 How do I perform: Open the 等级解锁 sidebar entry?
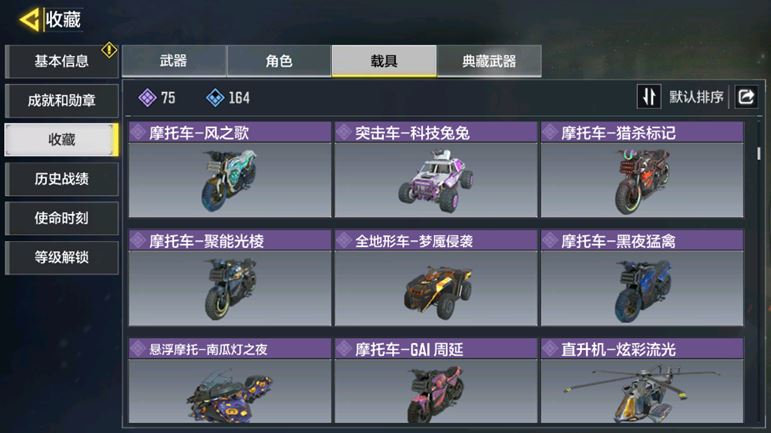(x=61, y=257)
